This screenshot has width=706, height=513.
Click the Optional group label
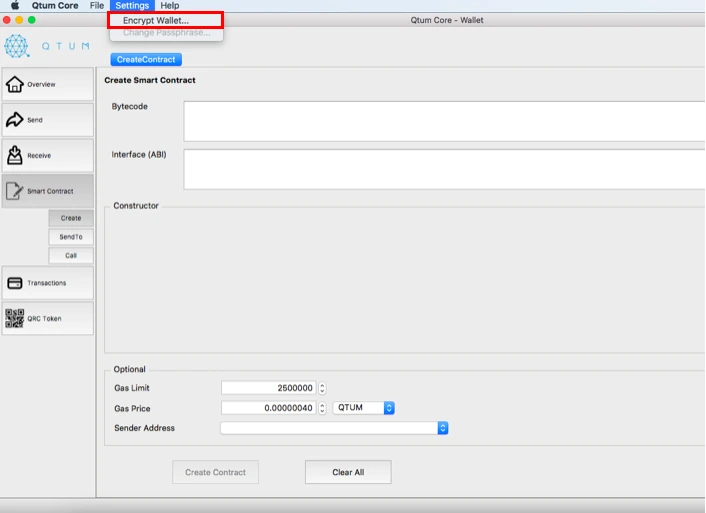(129, 369)
